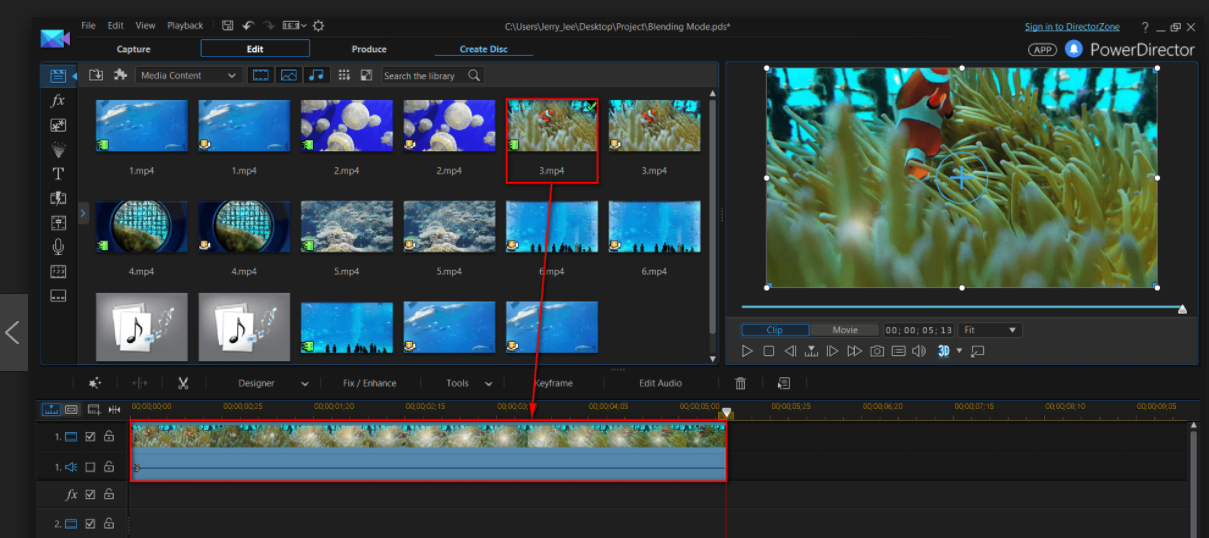Click the redo arrow
The width and height of the screenshot is (1209, 538).
coord(268,25)
